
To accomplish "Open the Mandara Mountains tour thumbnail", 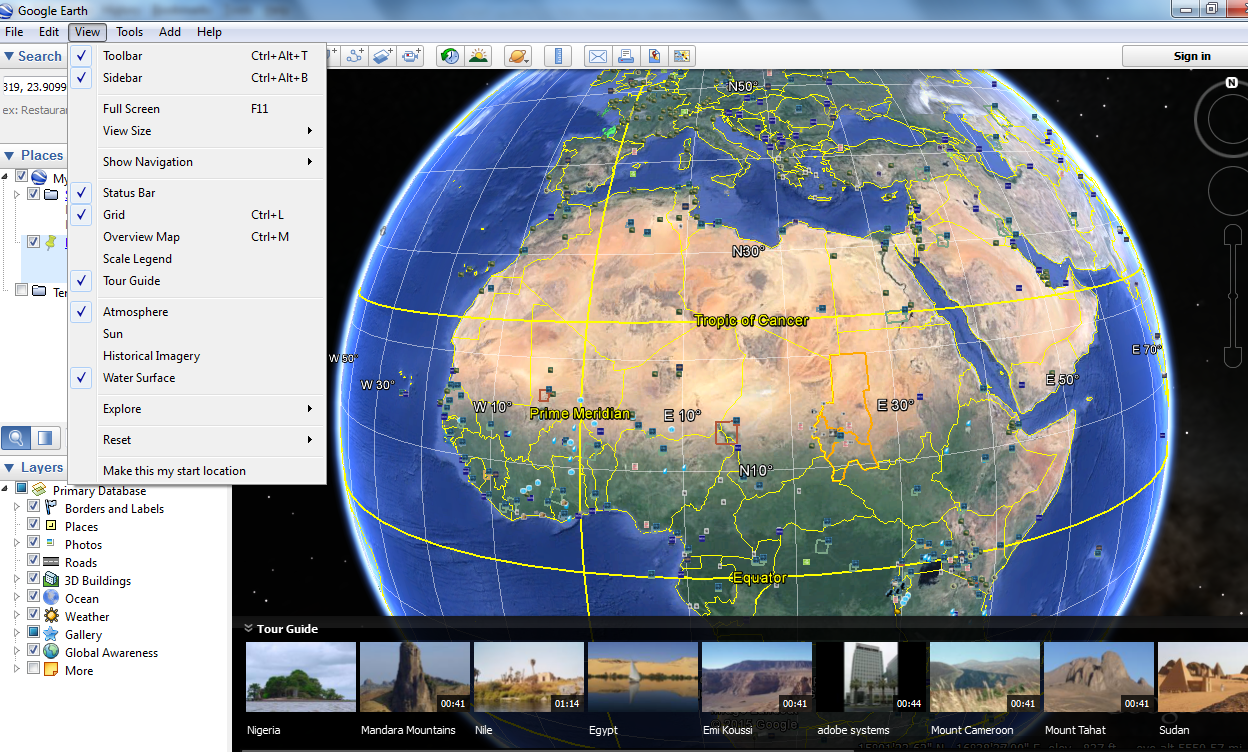I will (x=415, y=677).
